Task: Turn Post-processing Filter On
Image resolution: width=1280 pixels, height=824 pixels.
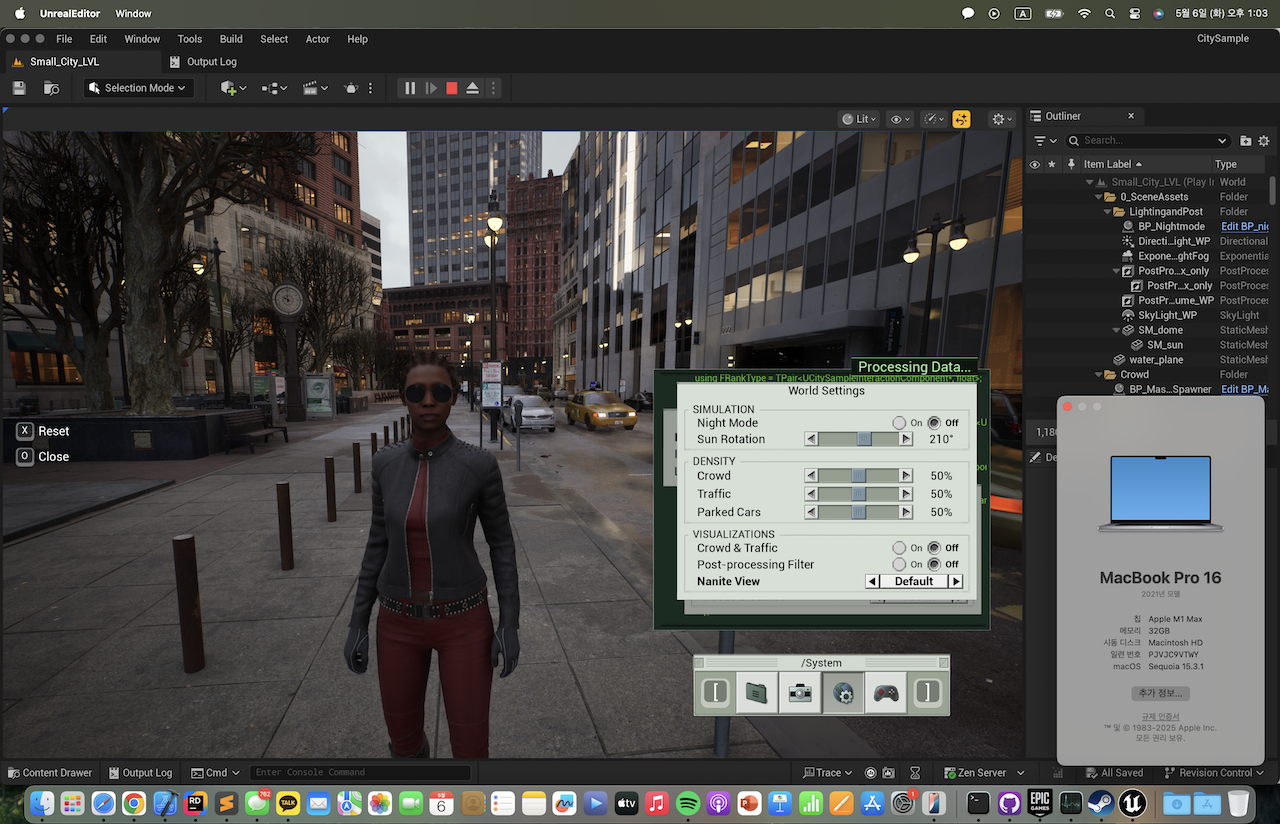Action: (x=899, y=565)
